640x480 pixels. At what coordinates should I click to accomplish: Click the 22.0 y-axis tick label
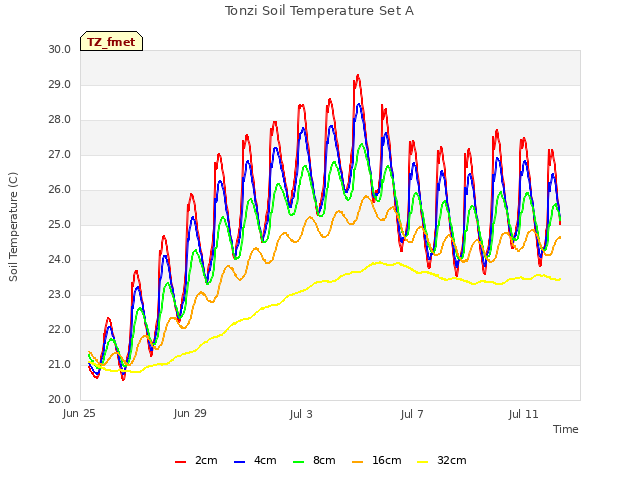(60, 330)
